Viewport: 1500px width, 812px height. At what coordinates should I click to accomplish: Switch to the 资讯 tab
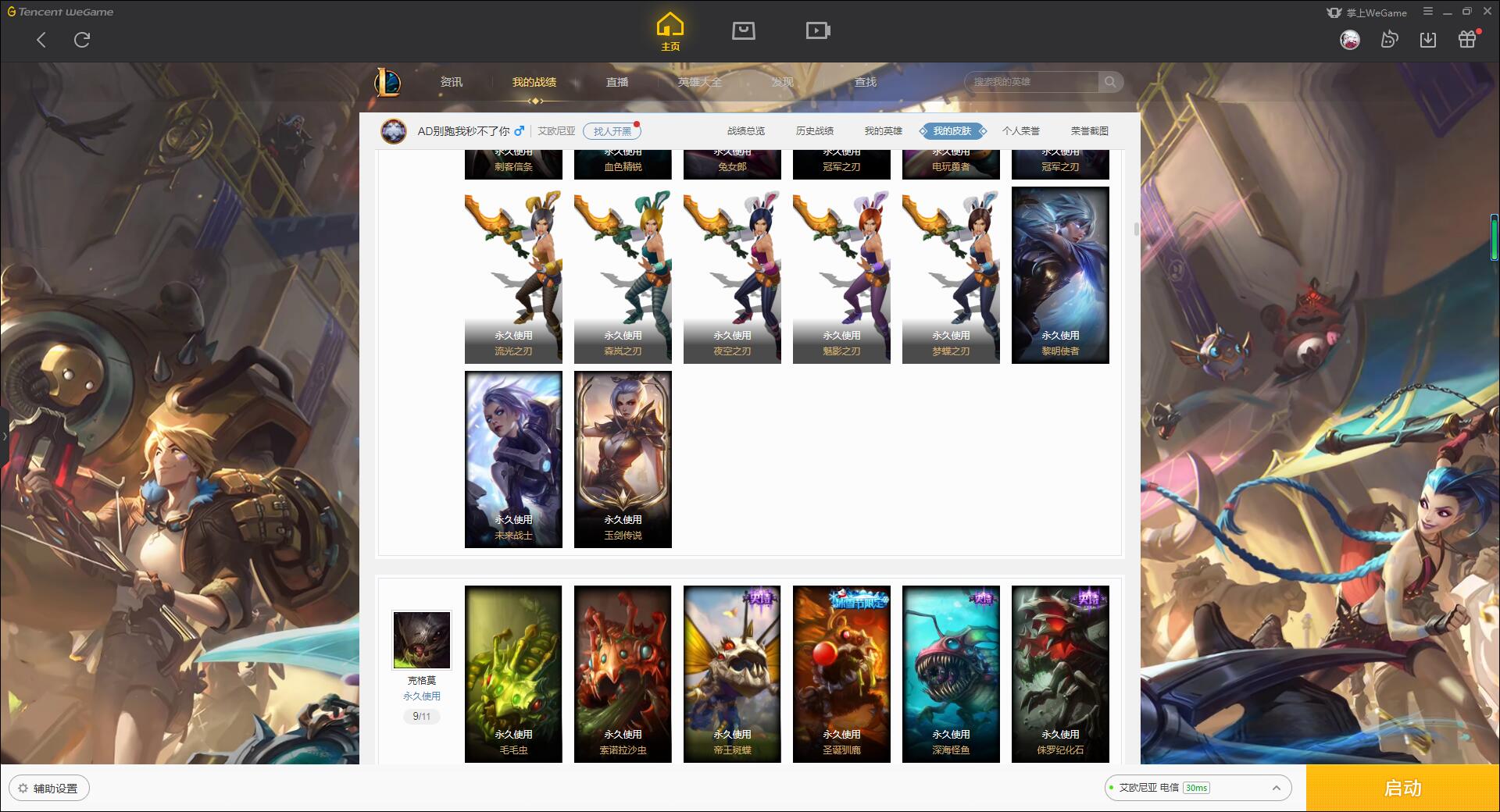tap(451, 82)
